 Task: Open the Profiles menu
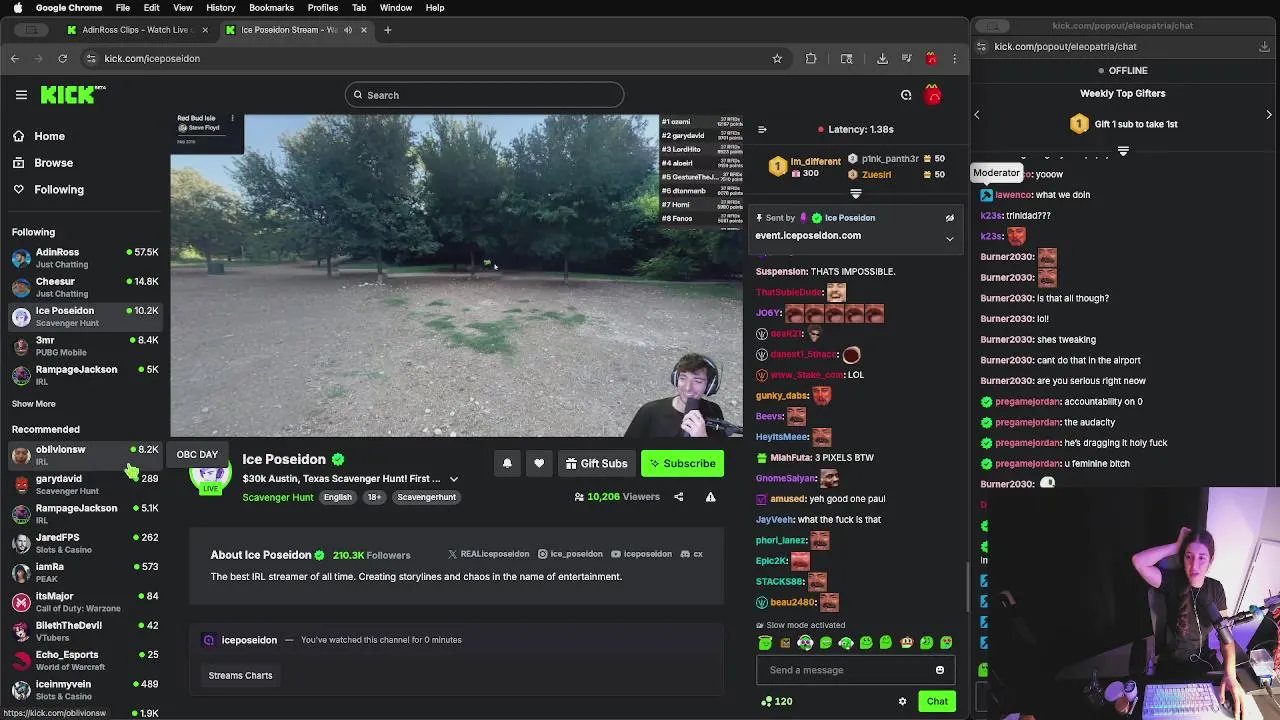[322, 8]
